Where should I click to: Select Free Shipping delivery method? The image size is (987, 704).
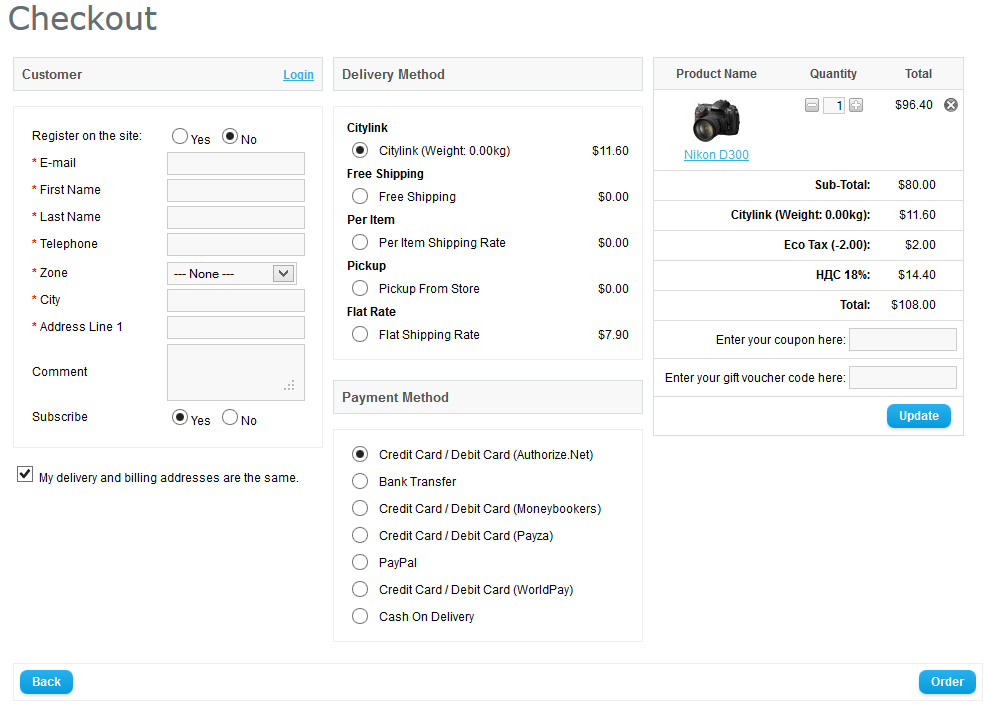click(360, 197)
